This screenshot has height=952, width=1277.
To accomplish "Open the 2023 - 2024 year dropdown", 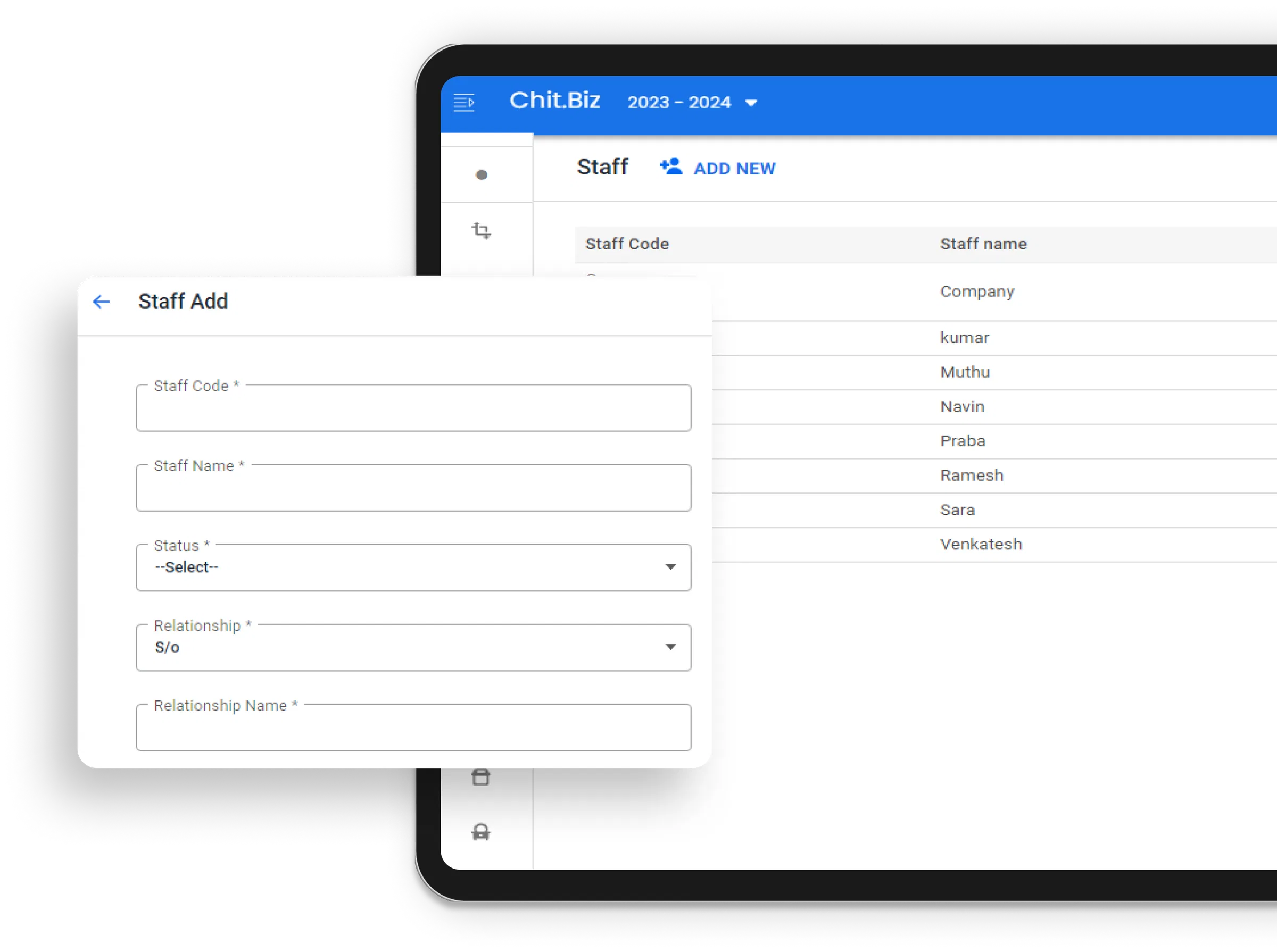I will (x=692, y=103).
